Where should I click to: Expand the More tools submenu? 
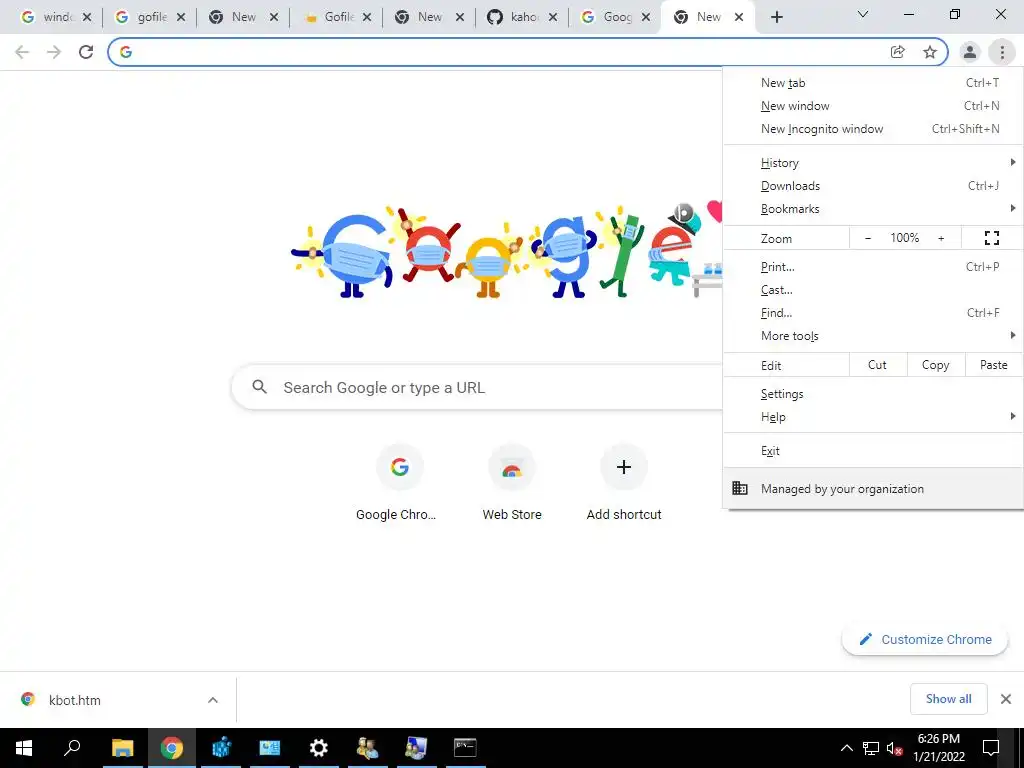[873, 336]
